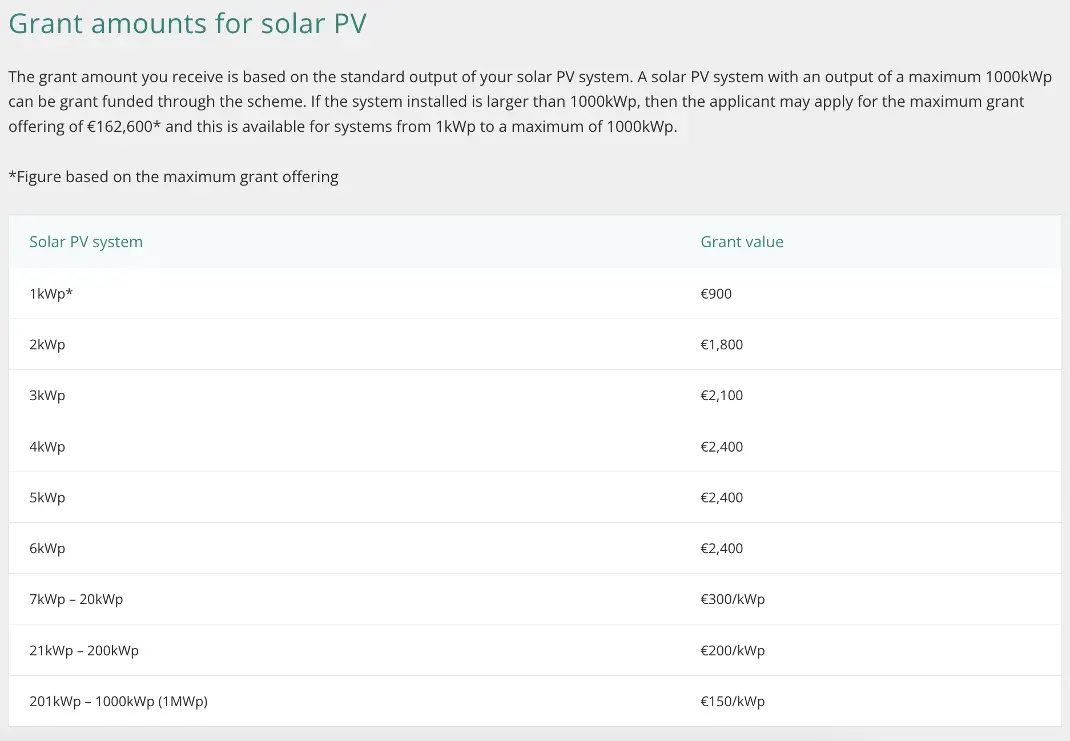Image resolution: width=1070 pixels, height=741 pixels.
Task: Click the €300/kWp grant value
Action: [x=732, y=600]
